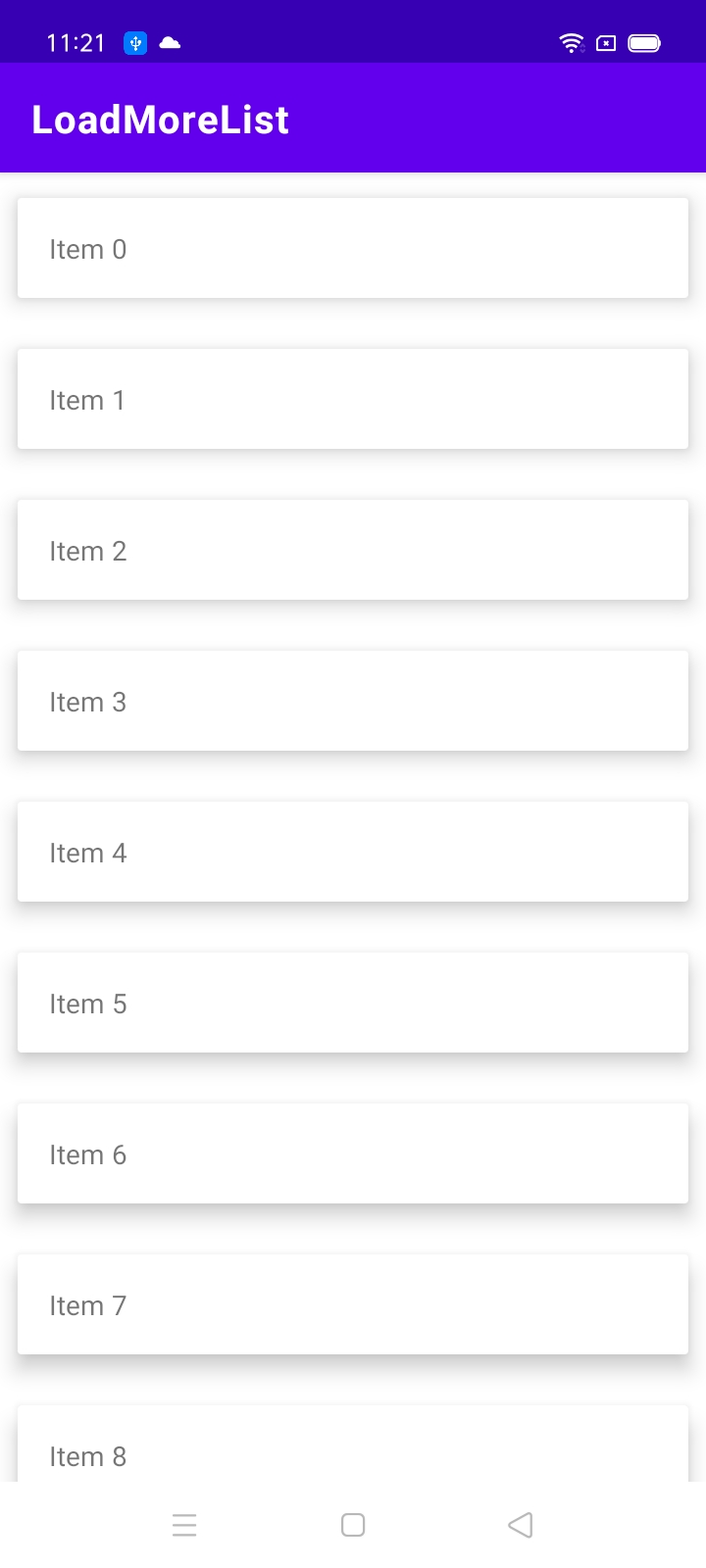Tap the USB debugging icon in status bar

pyautogui.click(x=135, y=43)
